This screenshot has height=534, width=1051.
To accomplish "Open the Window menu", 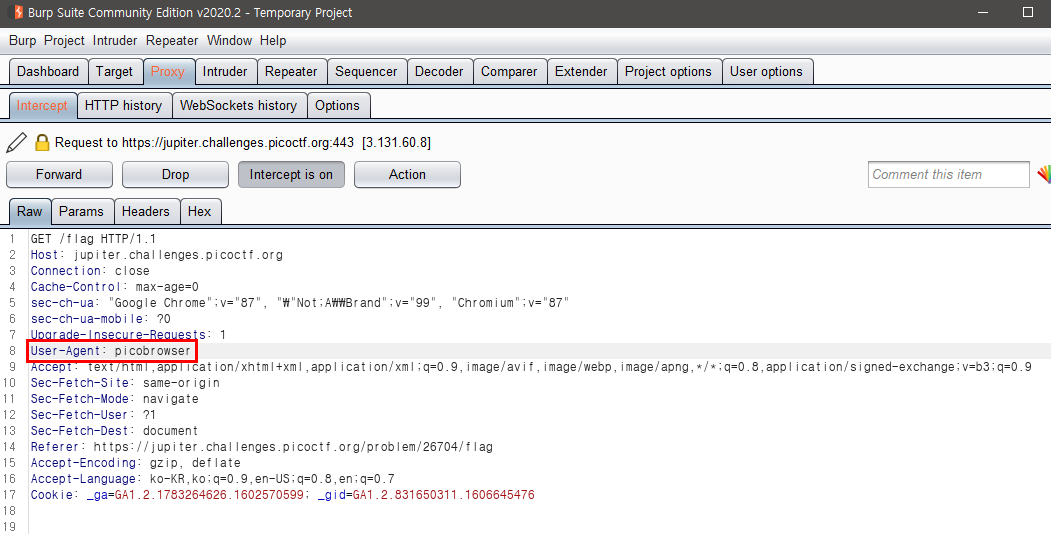I will coord(229,40).
